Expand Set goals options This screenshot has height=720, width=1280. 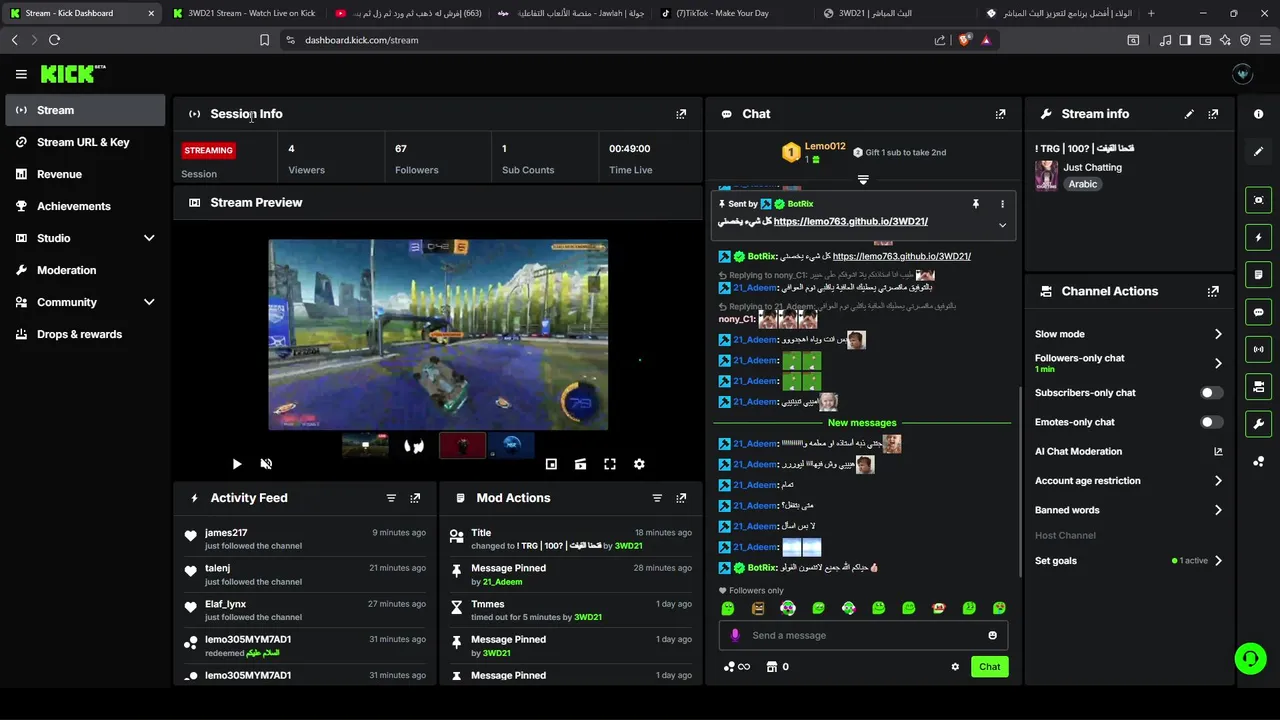pos(1218,561)
